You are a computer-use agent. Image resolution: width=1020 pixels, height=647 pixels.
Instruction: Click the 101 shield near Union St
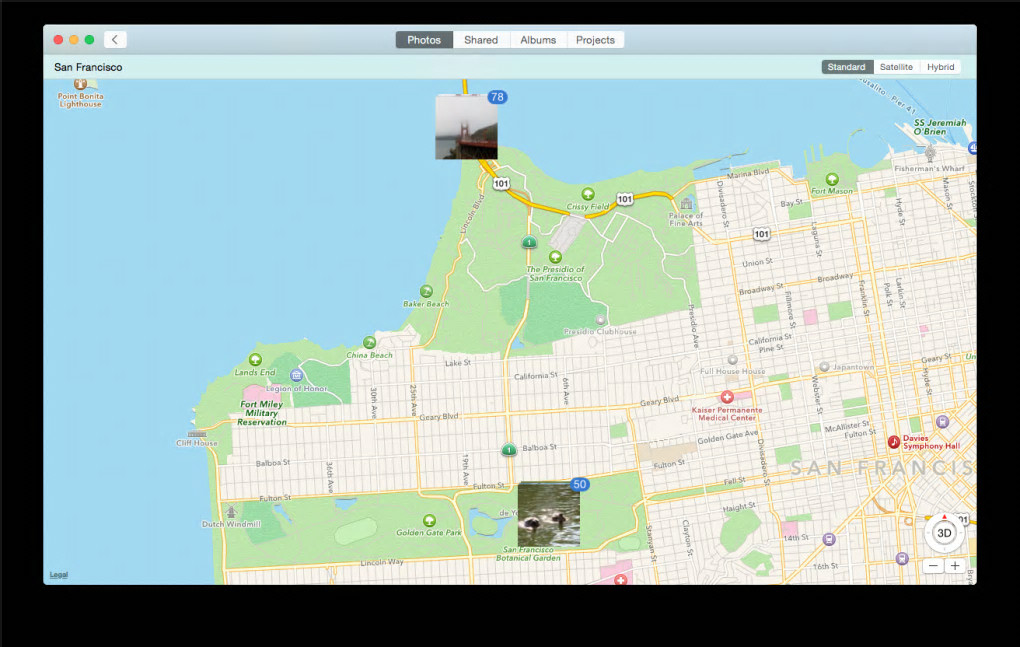point(761,234)
